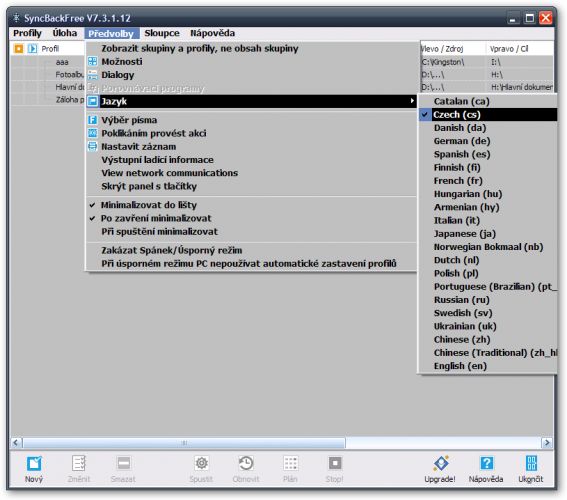Click the Spustit gear toolbar icon
This screenshot has height=500, width=567.
pyautogui.click(x=201, y=463)
